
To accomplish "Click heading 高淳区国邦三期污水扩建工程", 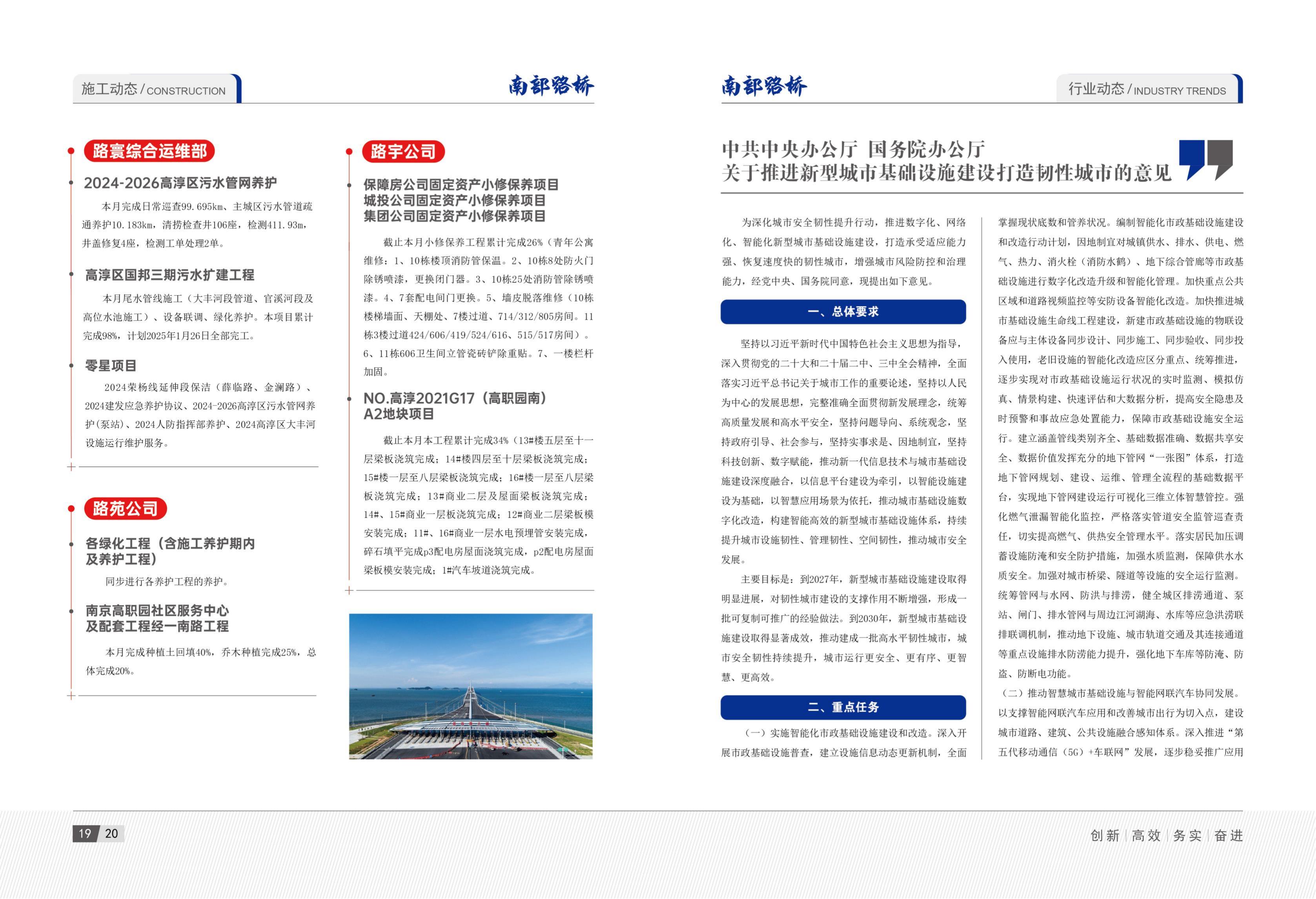I will point(170,275).
